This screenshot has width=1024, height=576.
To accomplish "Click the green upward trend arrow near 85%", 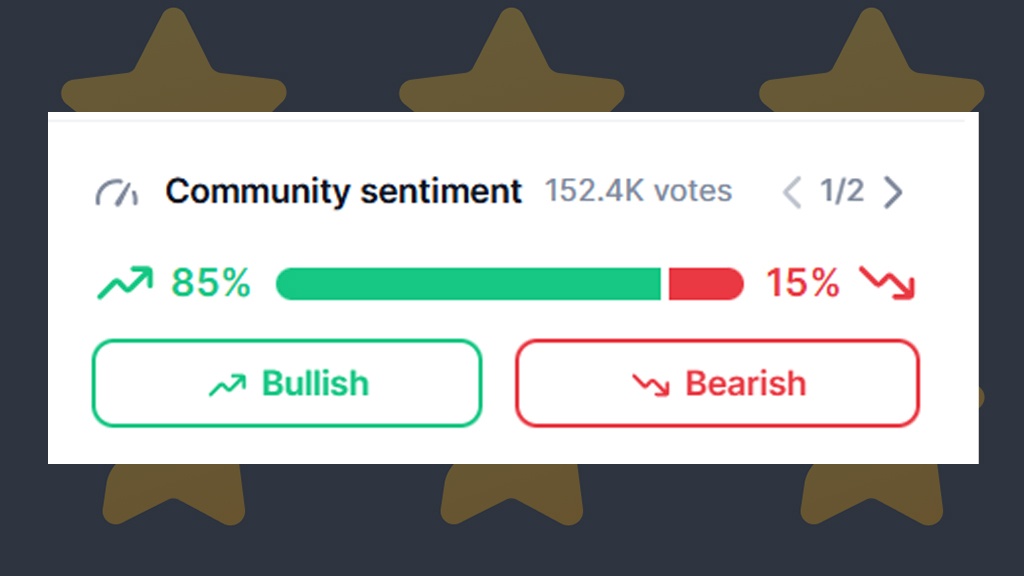I will point(124,284).
